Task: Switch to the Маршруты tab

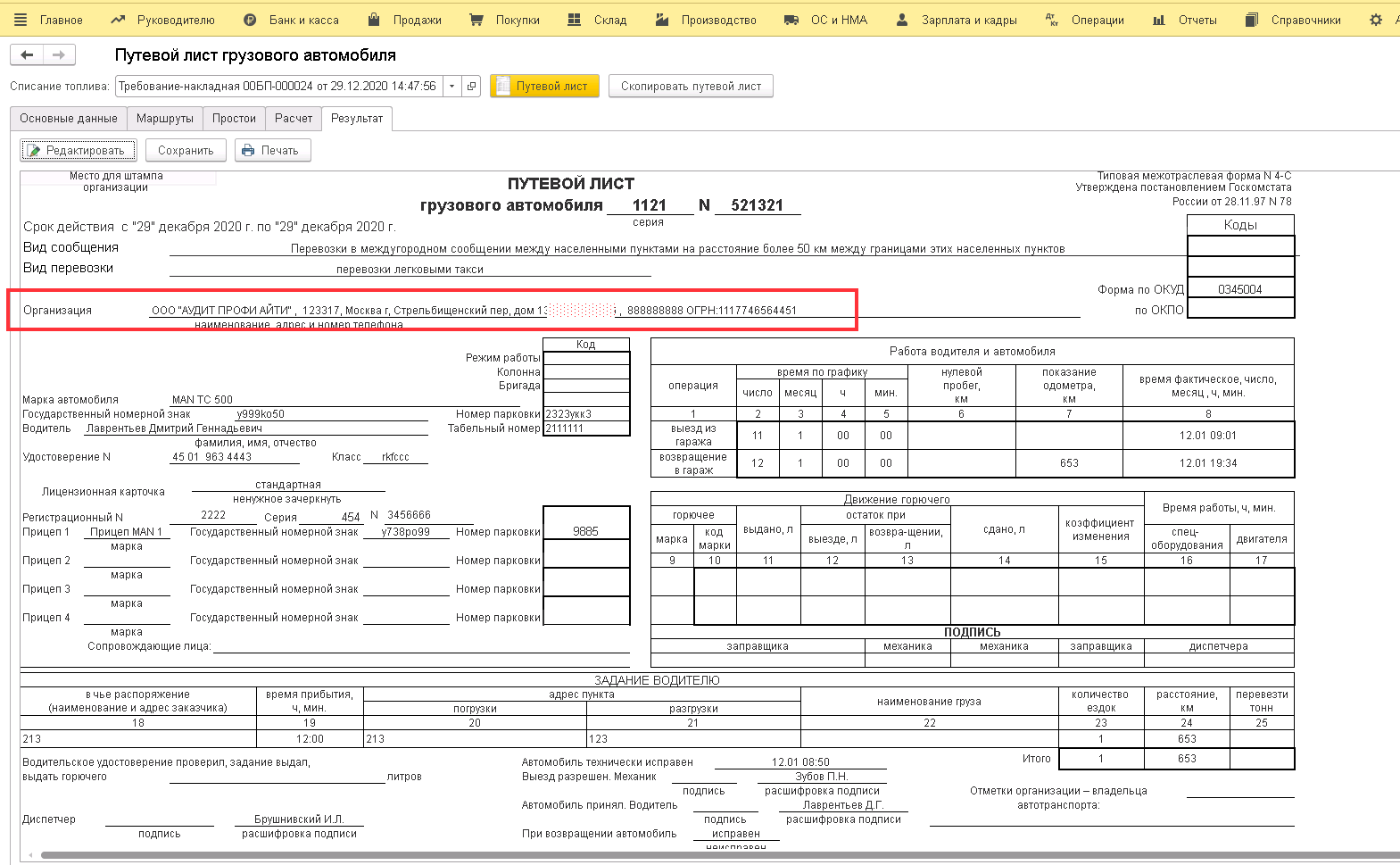Action: pyautogui.click(x=165, y=119)
